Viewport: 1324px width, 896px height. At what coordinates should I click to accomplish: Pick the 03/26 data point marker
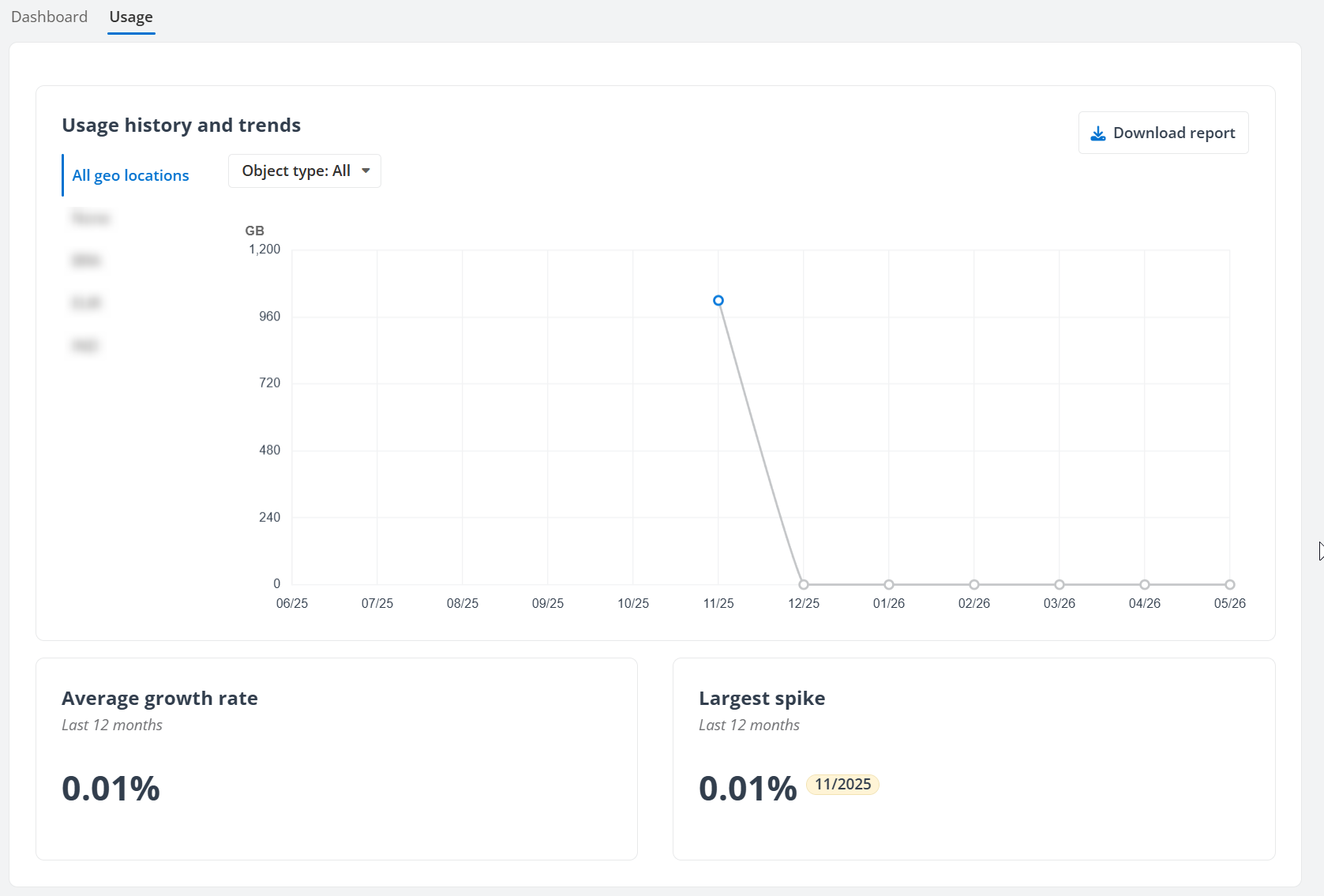click(x=1060, y=585)
